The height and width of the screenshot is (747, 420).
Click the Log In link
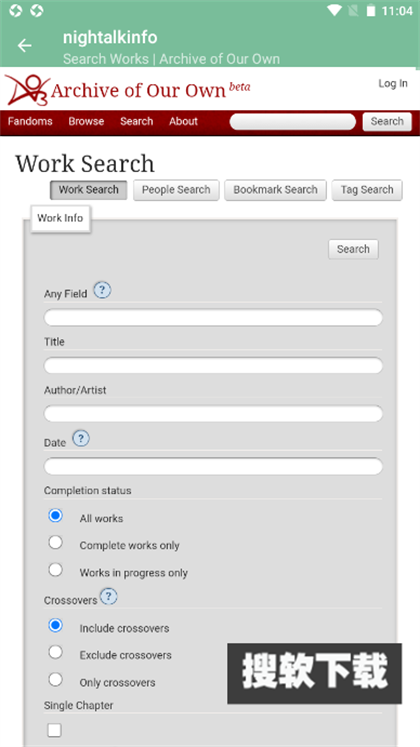[x=393, y=83]
